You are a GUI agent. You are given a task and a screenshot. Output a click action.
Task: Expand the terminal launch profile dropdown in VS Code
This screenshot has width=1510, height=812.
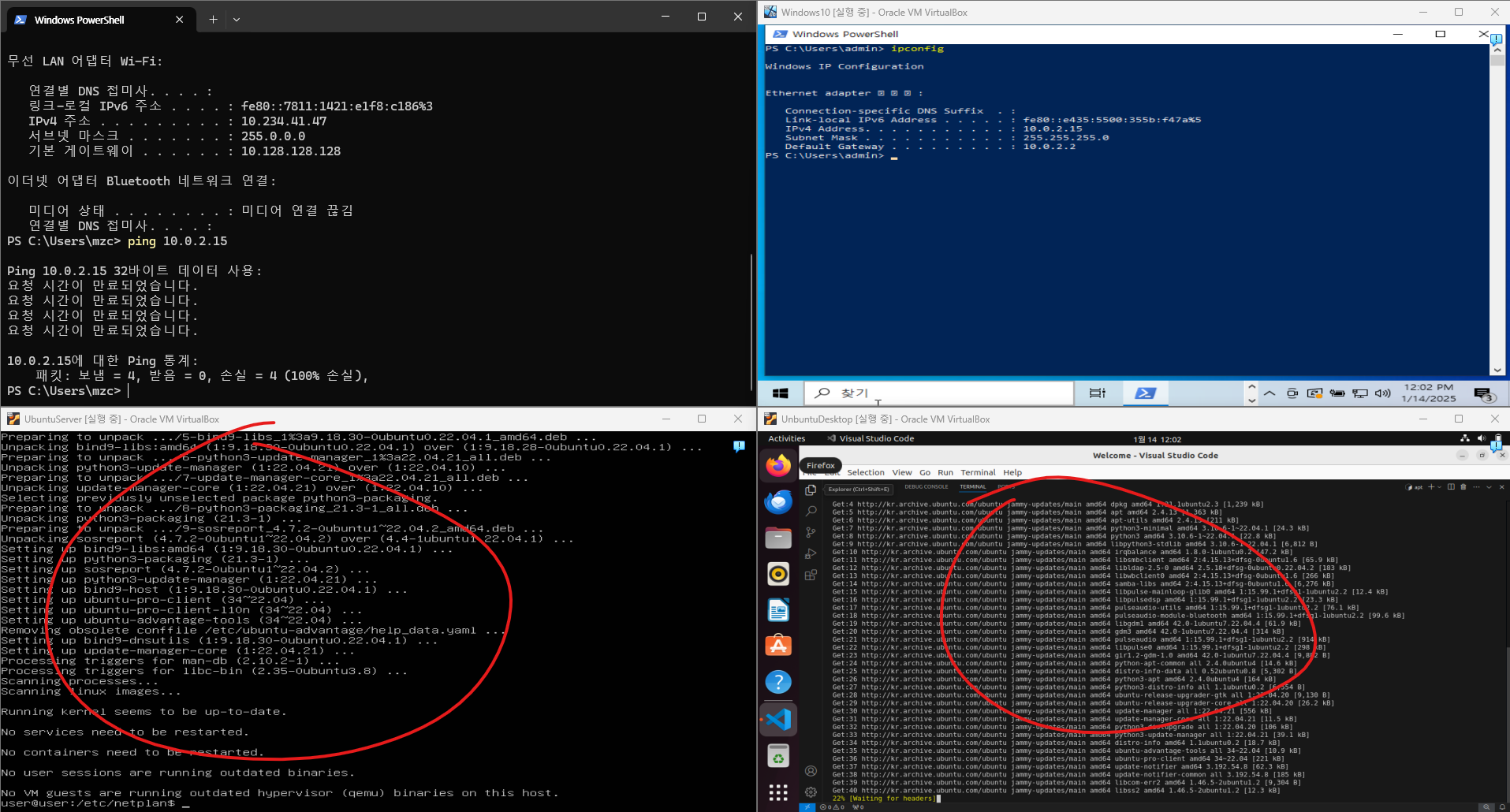(1441, 487)
